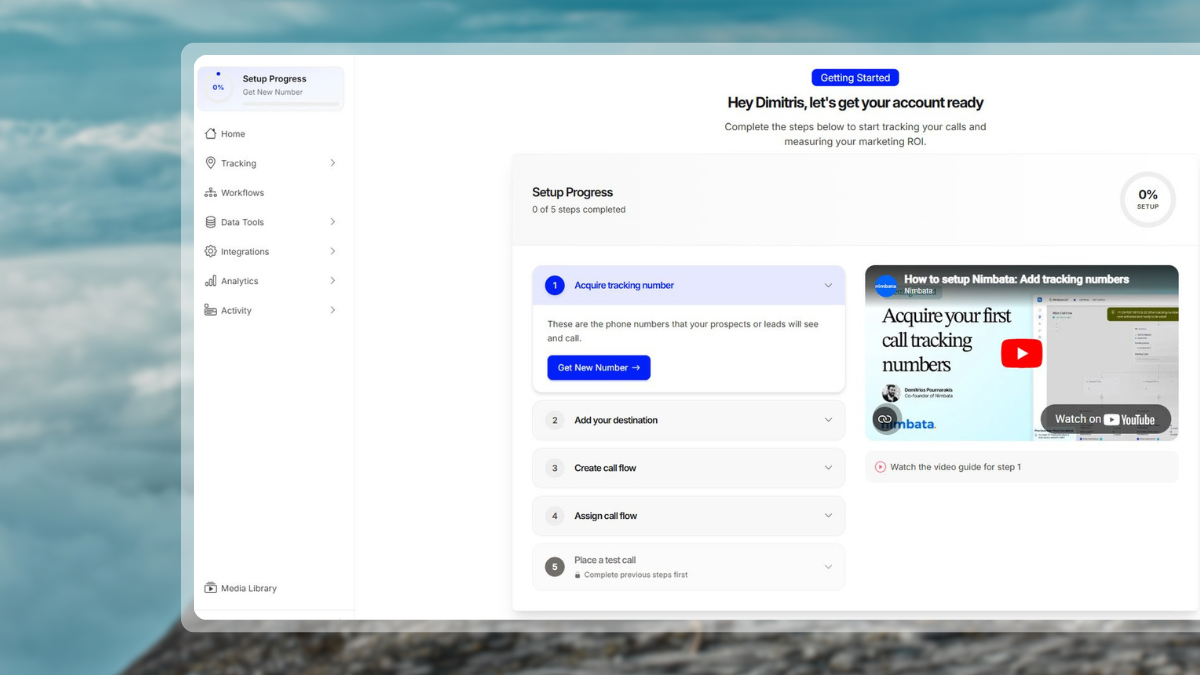This screenshot has height=675, width=1200.
Task: Click the Media Library icon
Action: point(210,588)
